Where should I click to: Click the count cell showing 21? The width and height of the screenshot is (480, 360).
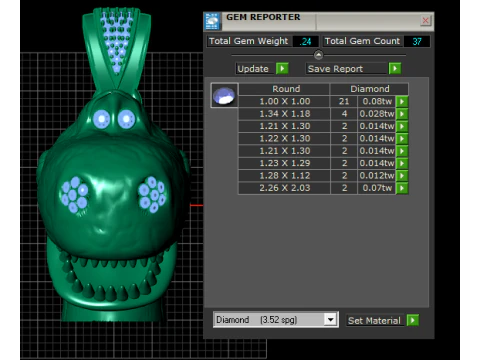344,101
